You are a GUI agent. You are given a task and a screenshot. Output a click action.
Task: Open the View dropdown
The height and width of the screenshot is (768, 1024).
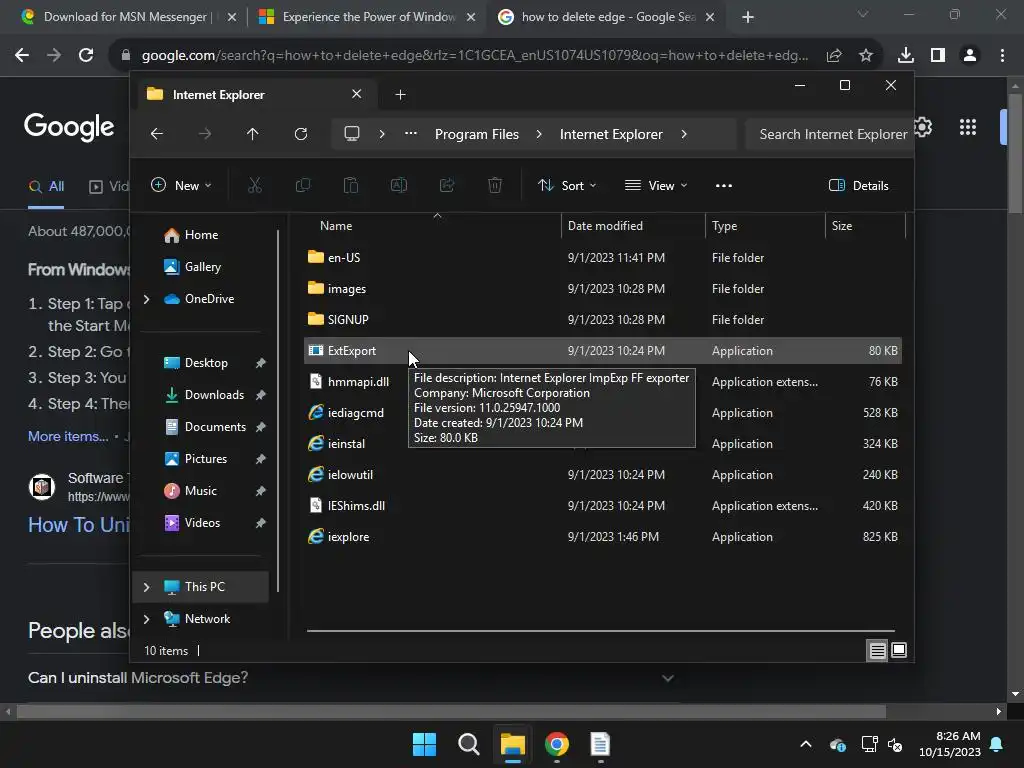coord(656,185)
